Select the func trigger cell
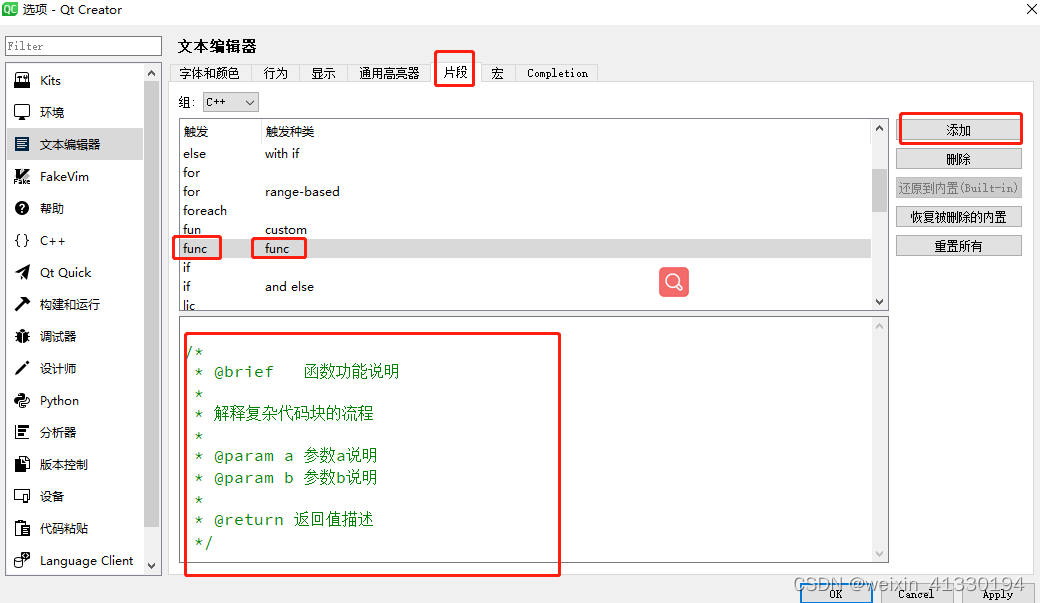Screen dimensions: 1040x603 pyautogui.click(x=195, y=248)
